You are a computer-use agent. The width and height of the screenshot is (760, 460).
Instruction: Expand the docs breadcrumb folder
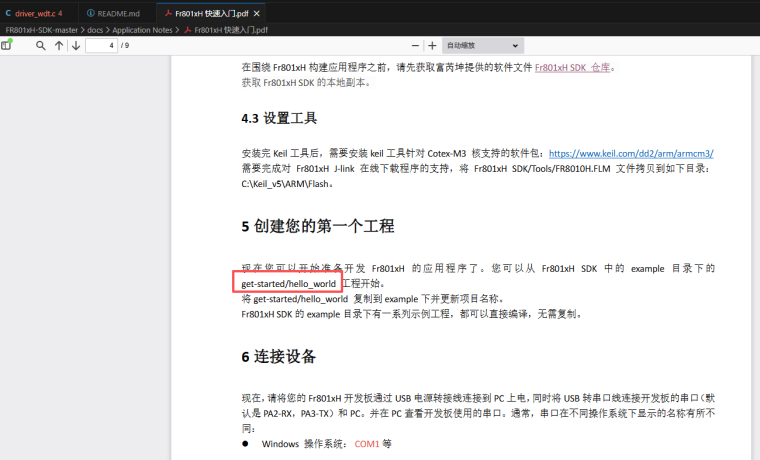coord(95,30)
